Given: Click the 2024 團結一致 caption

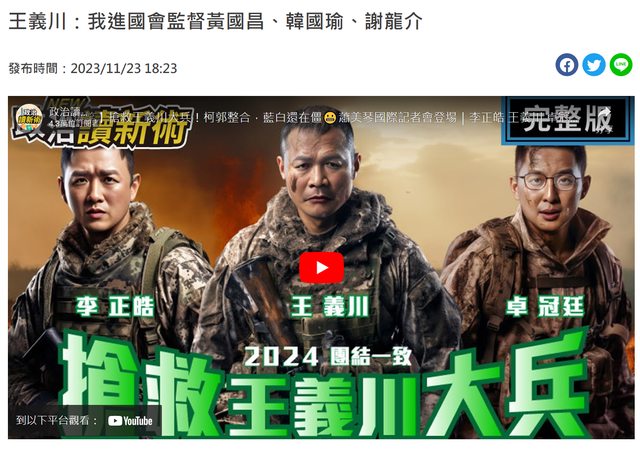Looking at the screenshot, I should pyautogui.click(x=327, y=357).
